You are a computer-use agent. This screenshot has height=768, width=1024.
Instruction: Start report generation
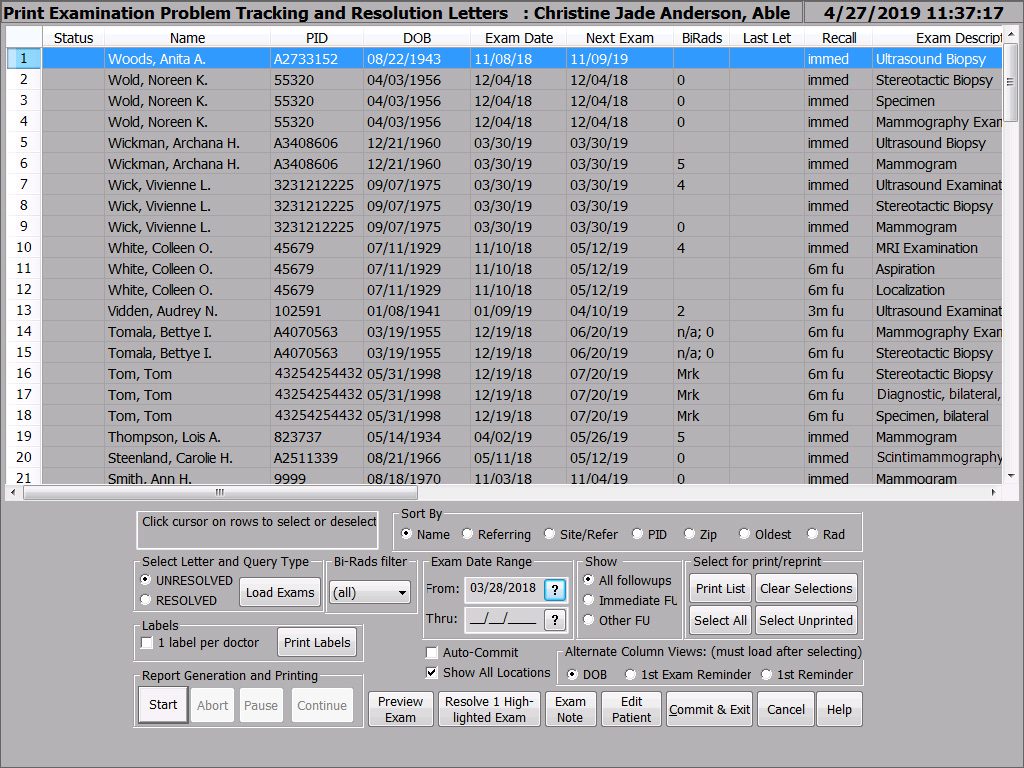pyautogui.click(x=163, y=705)
